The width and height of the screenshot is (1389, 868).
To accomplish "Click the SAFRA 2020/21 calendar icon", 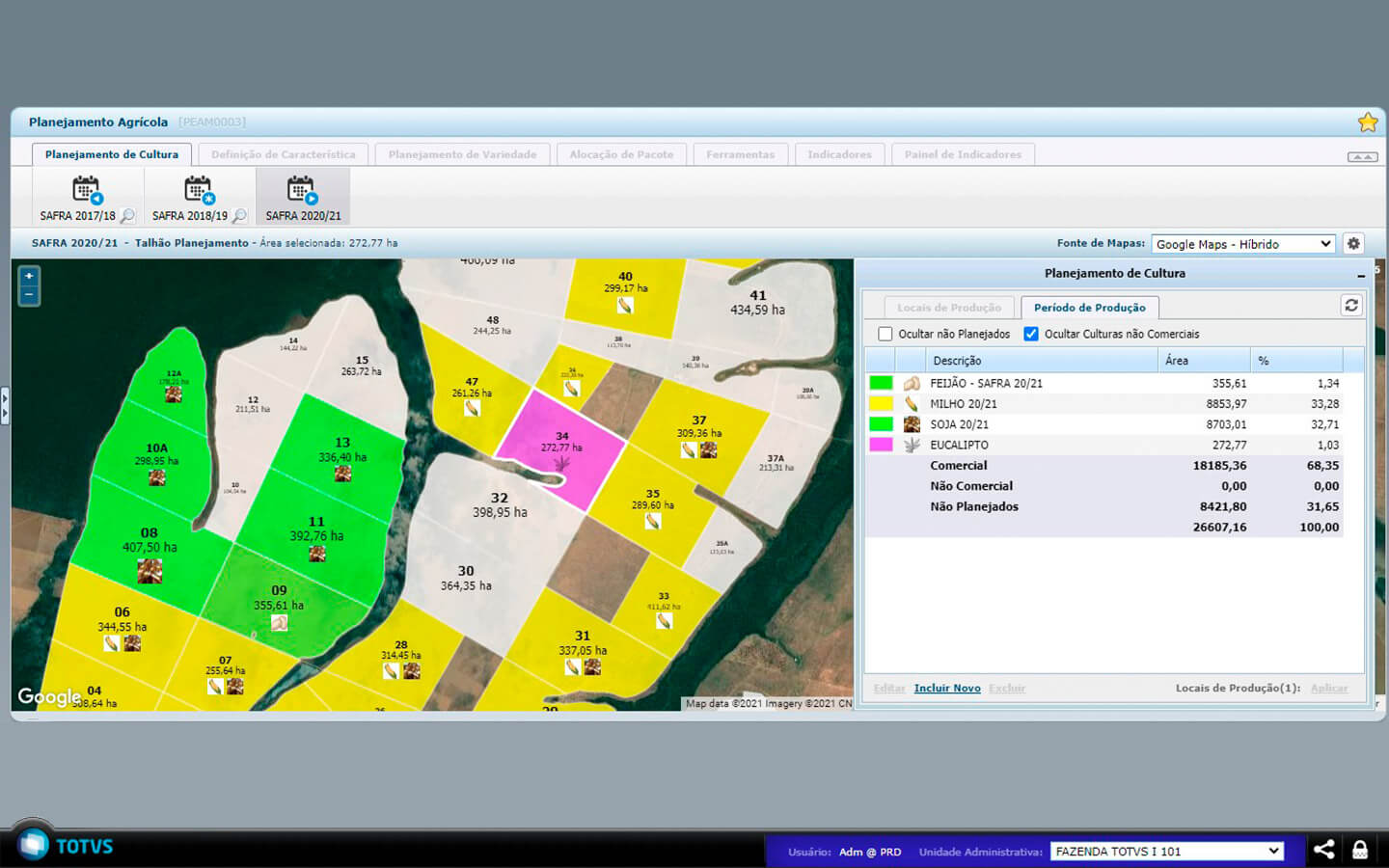I will (302, 189).
